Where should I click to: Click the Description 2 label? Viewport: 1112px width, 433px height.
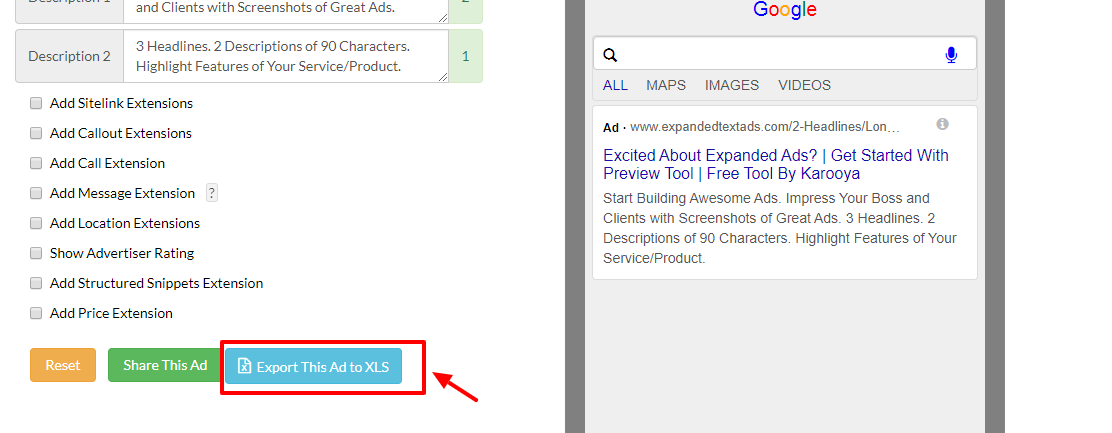70,56
